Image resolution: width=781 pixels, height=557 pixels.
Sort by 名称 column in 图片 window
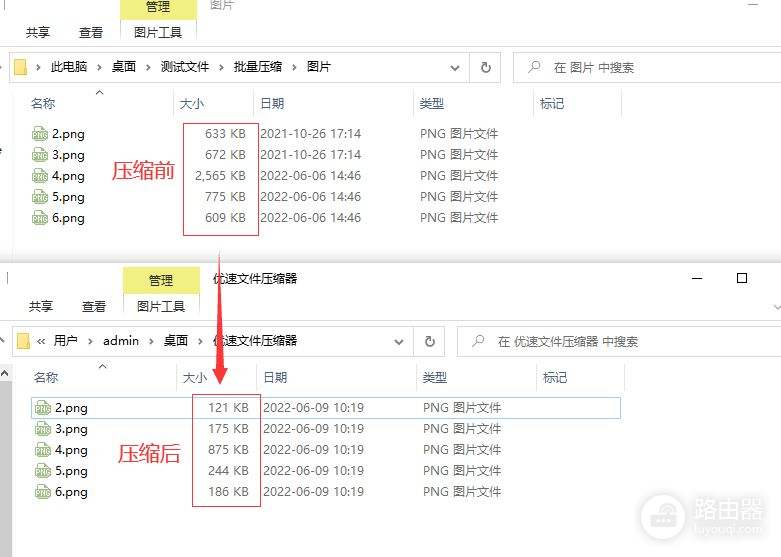43,104
